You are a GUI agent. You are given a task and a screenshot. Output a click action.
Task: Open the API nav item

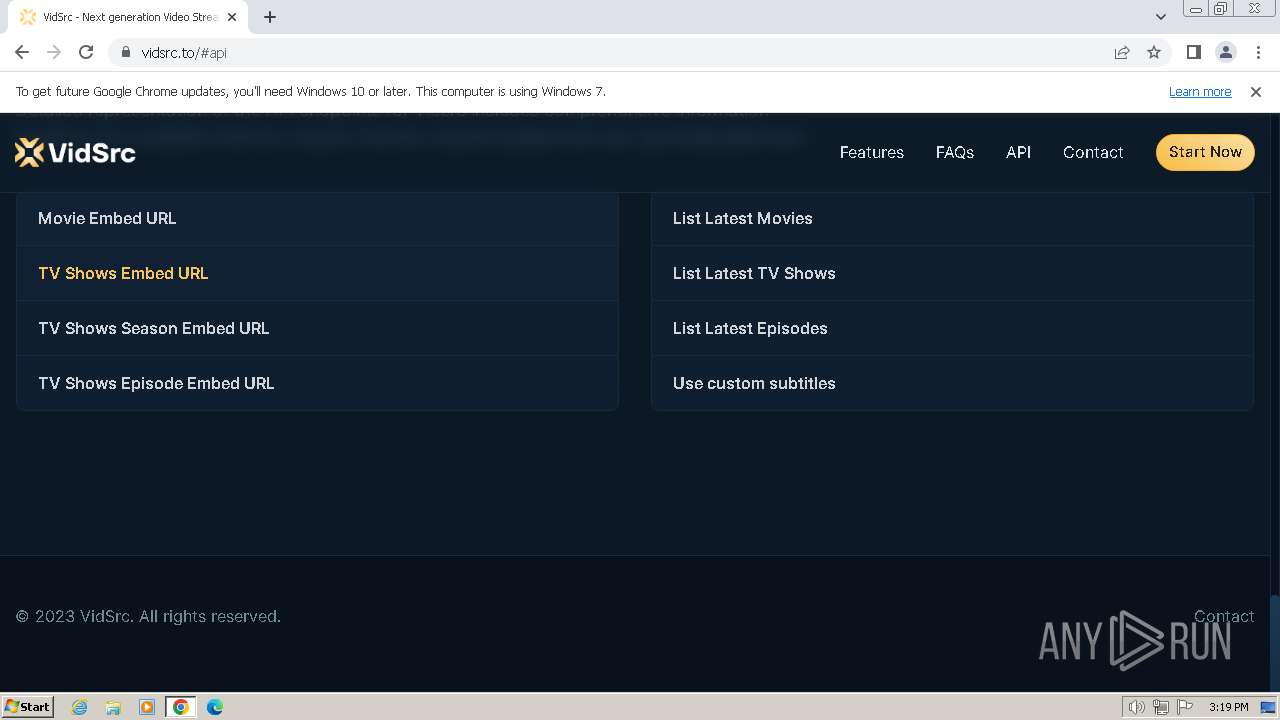[1018, 152]
